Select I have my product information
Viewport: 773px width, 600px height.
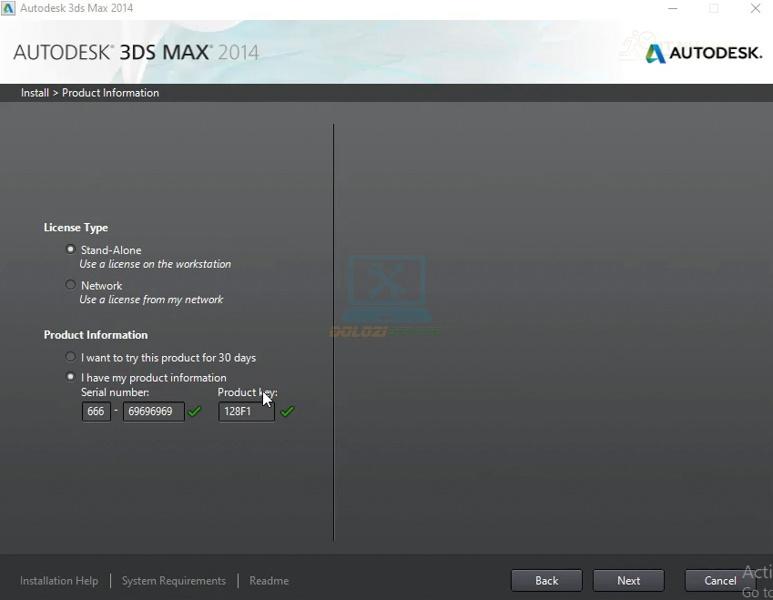point(70,377)
